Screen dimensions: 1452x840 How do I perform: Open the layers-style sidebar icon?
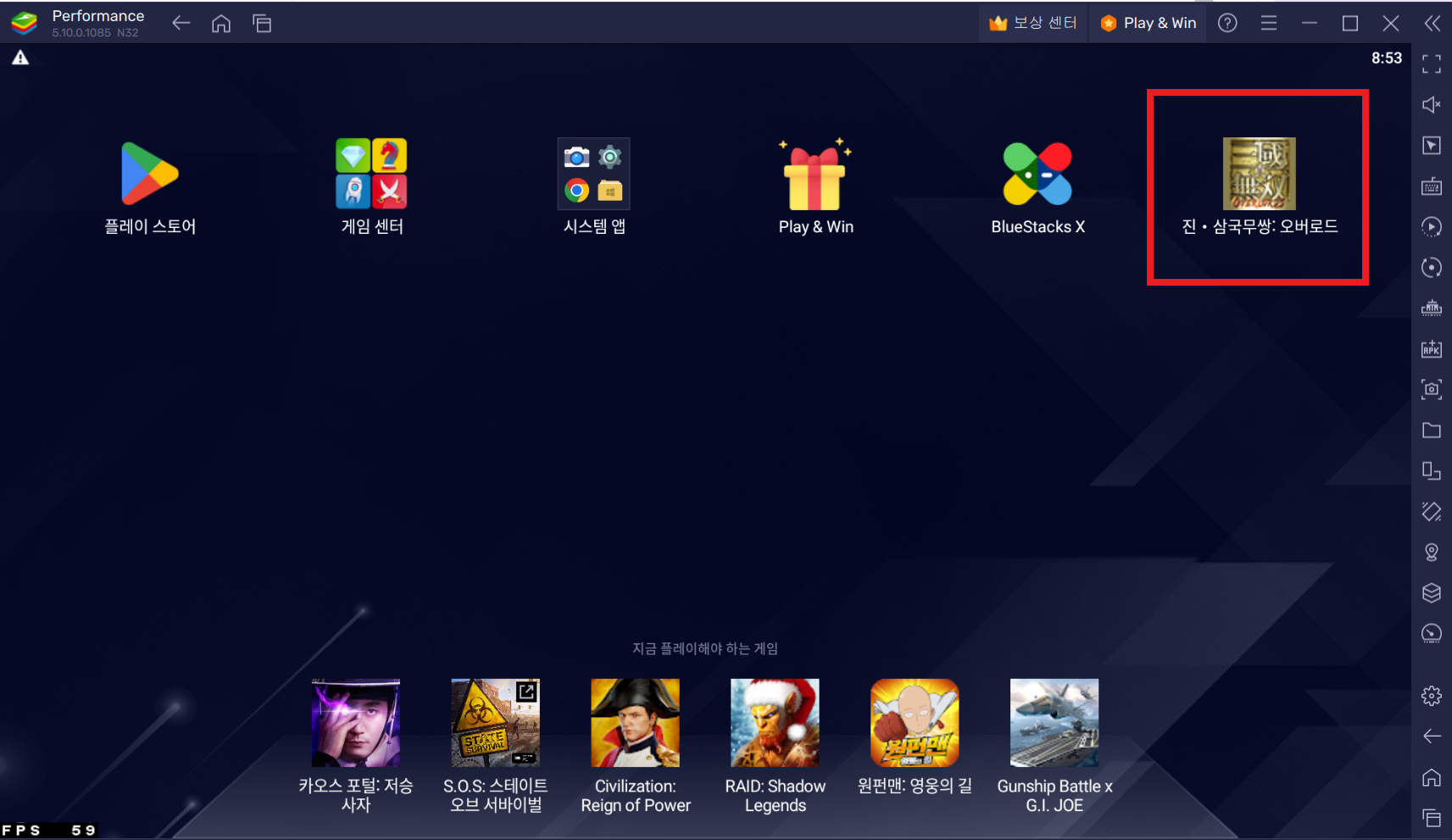(1432, 592)
